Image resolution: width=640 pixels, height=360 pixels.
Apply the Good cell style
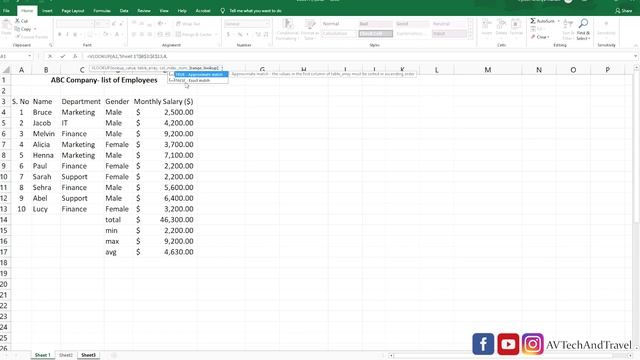pos(412,24)
